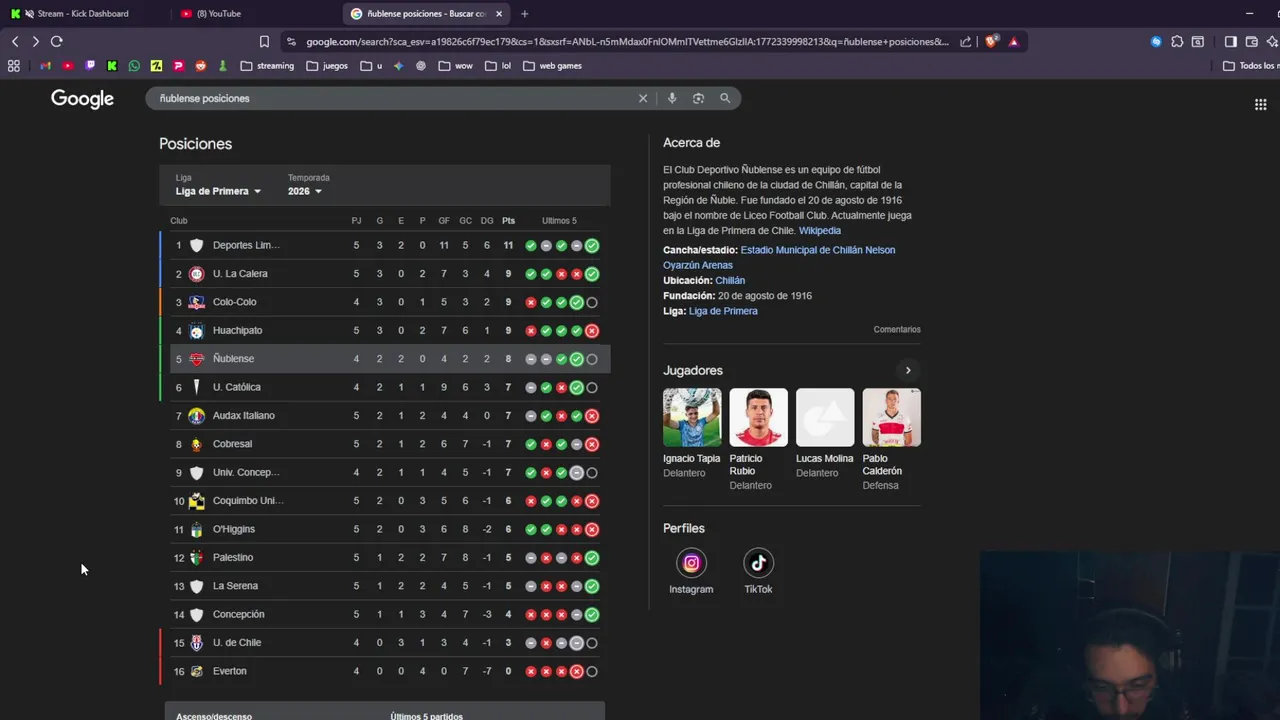This screenshot has height=720, width=1280.
Task: Open the juegos bookmarks folder
Action: point(327,66)
